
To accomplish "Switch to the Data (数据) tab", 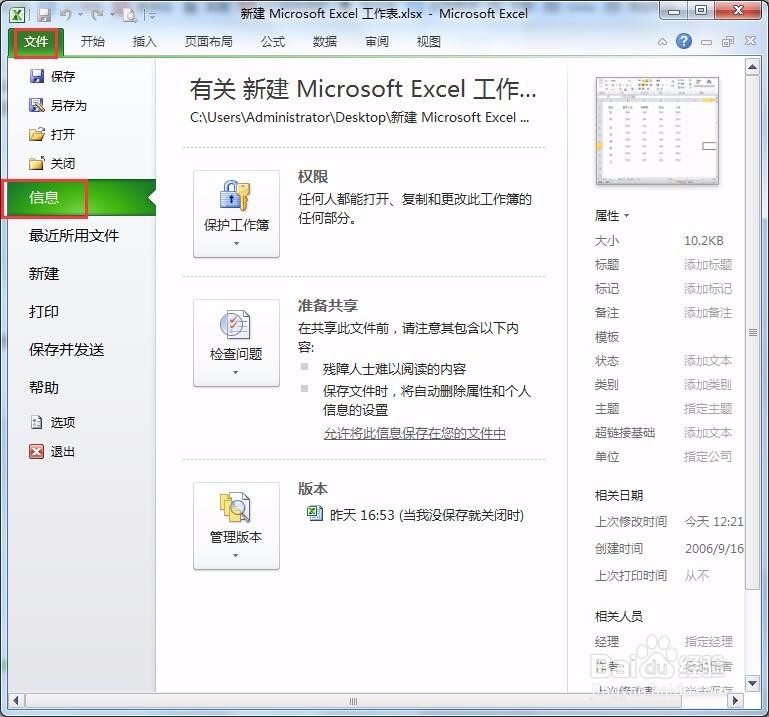I will coord(325,42).
